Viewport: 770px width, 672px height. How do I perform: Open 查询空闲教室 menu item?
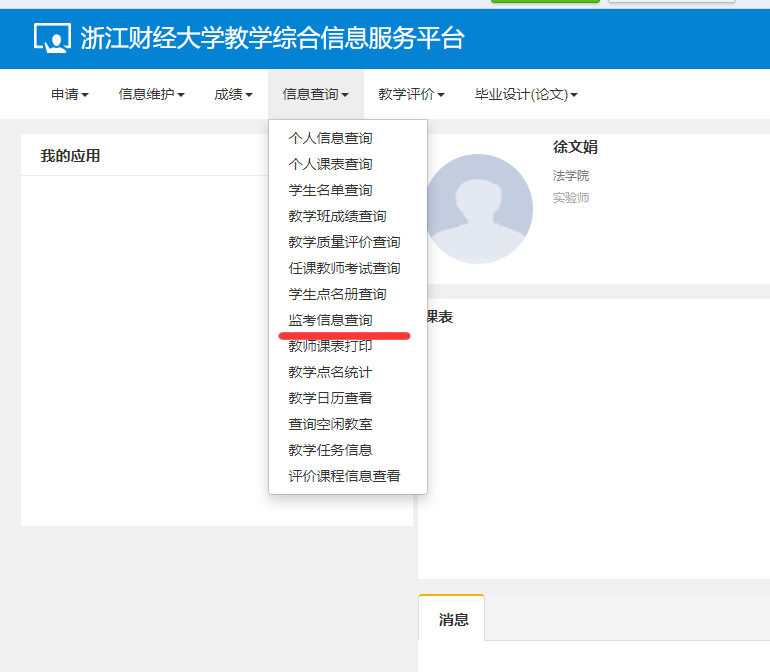pyautogui.click(x=330, y=424)
